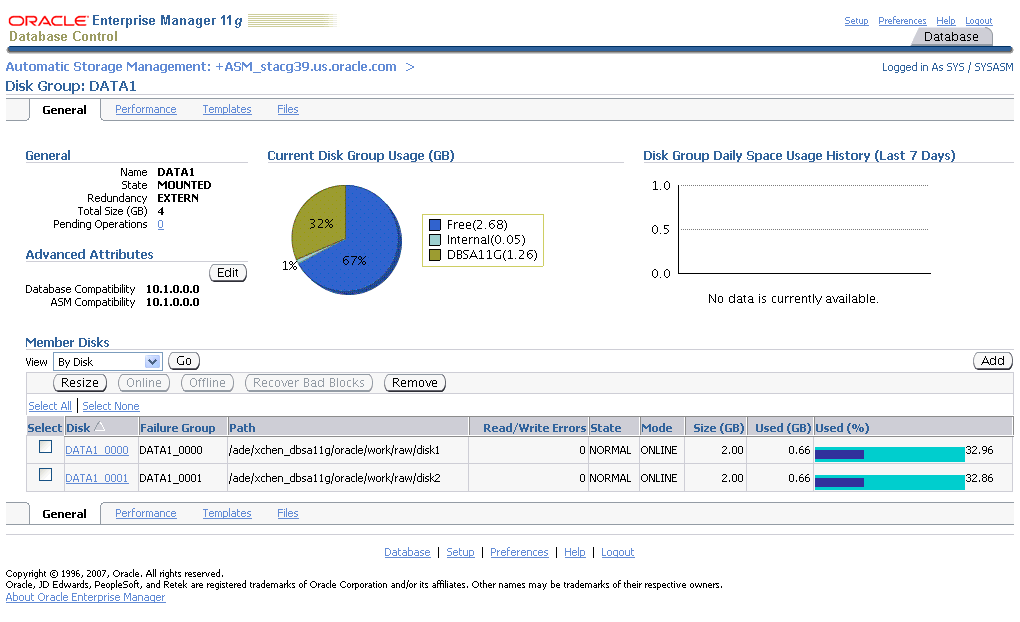
Task: Click the Database tab in header
Action: point(950,37)
